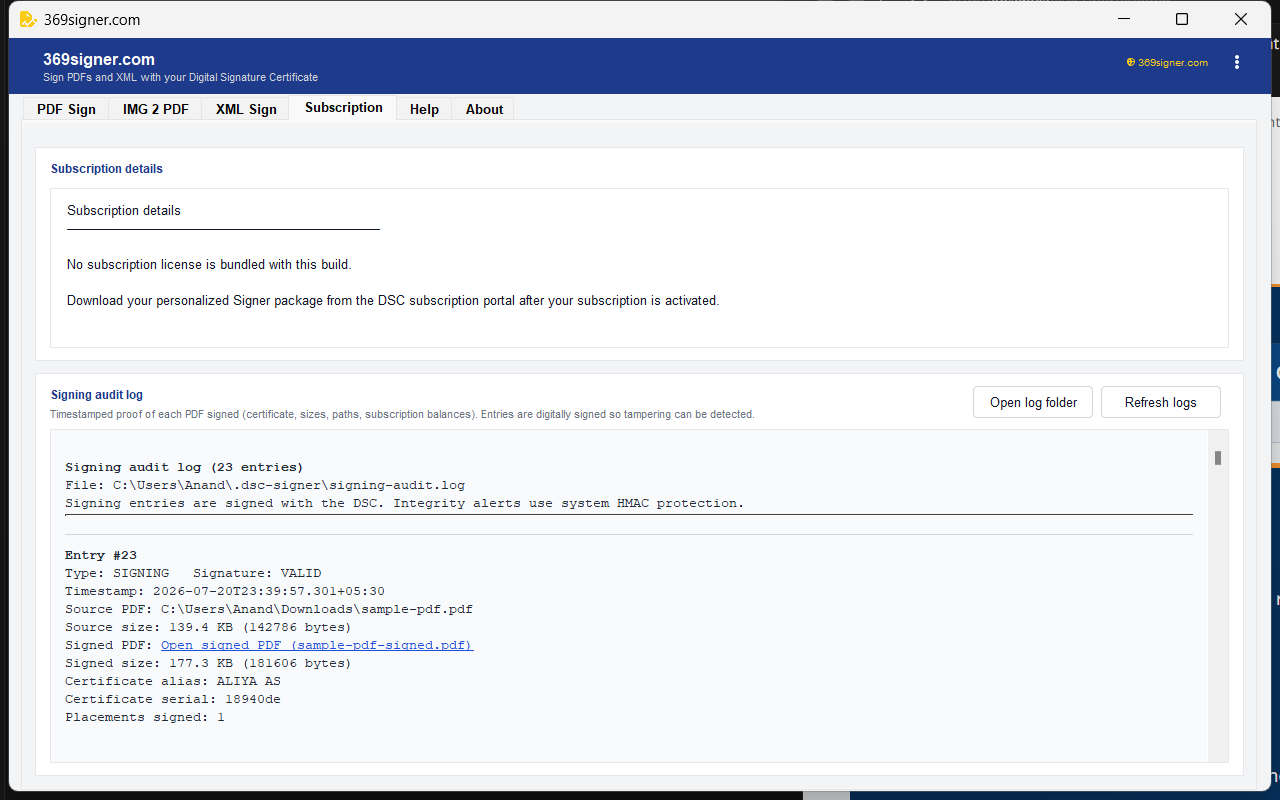Maximize the 369signer window
This screenshot has height=800, width=1280.
click(1182, 19)
